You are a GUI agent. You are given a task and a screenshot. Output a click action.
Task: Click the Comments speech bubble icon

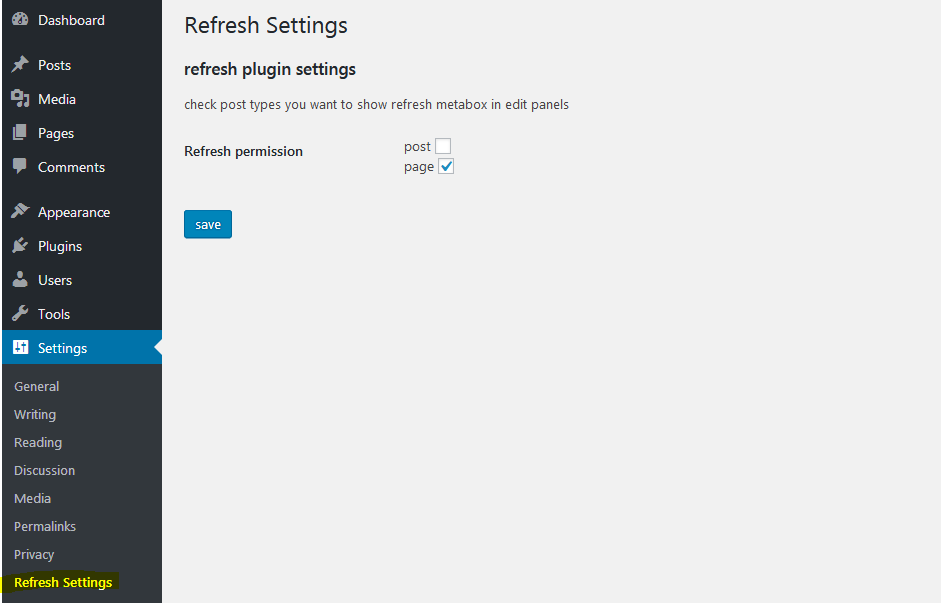pos(20,166)
